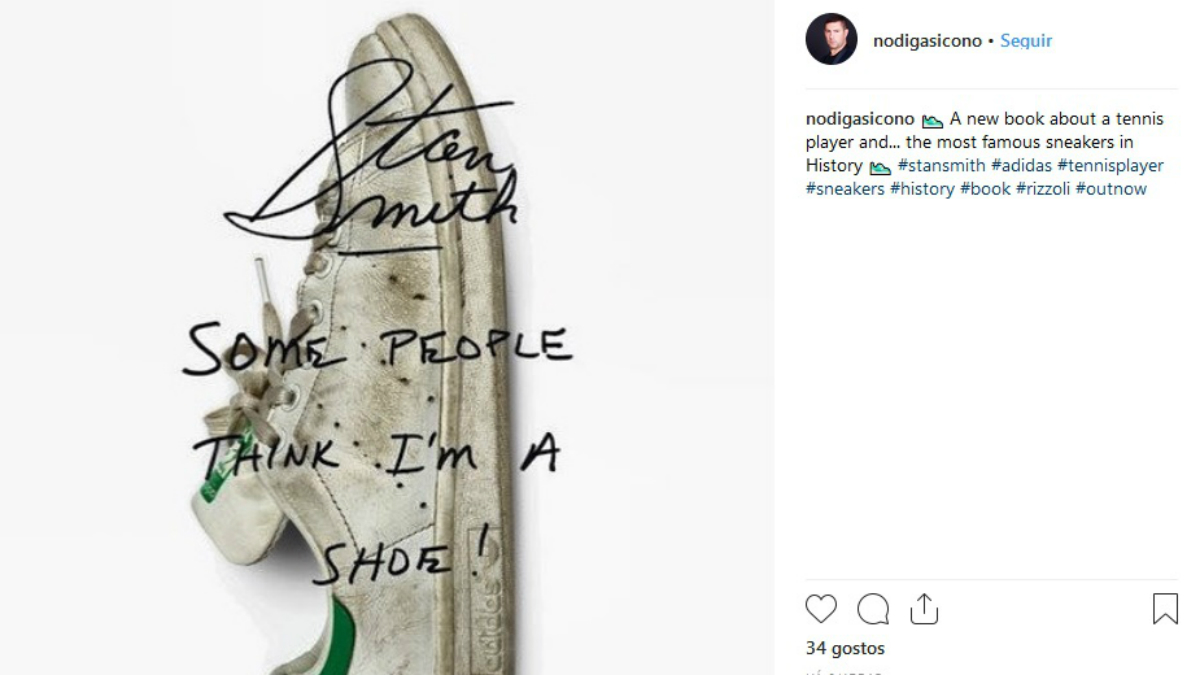This screenshot has height=675, width=1200.
Task: Click the sneaker emoji after History
Action: 880,167
